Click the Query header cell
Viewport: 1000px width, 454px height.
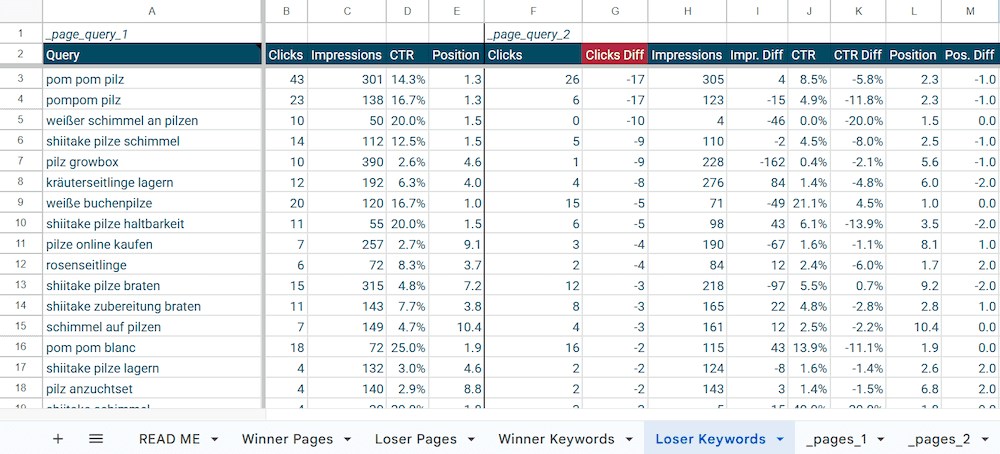tap(152, 55)
